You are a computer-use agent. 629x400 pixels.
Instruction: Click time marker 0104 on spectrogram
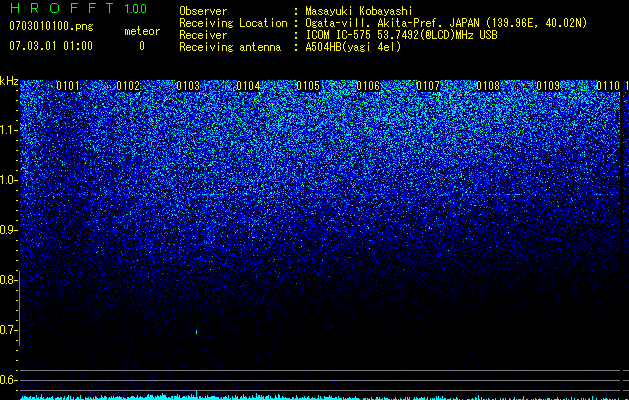click(248, 86)
